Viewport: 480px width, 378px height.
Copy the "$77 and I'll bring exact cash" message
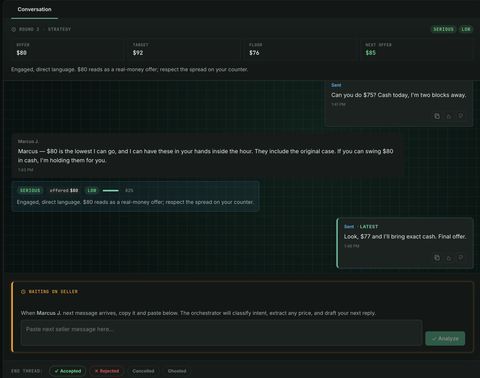[x=437, y=258]
